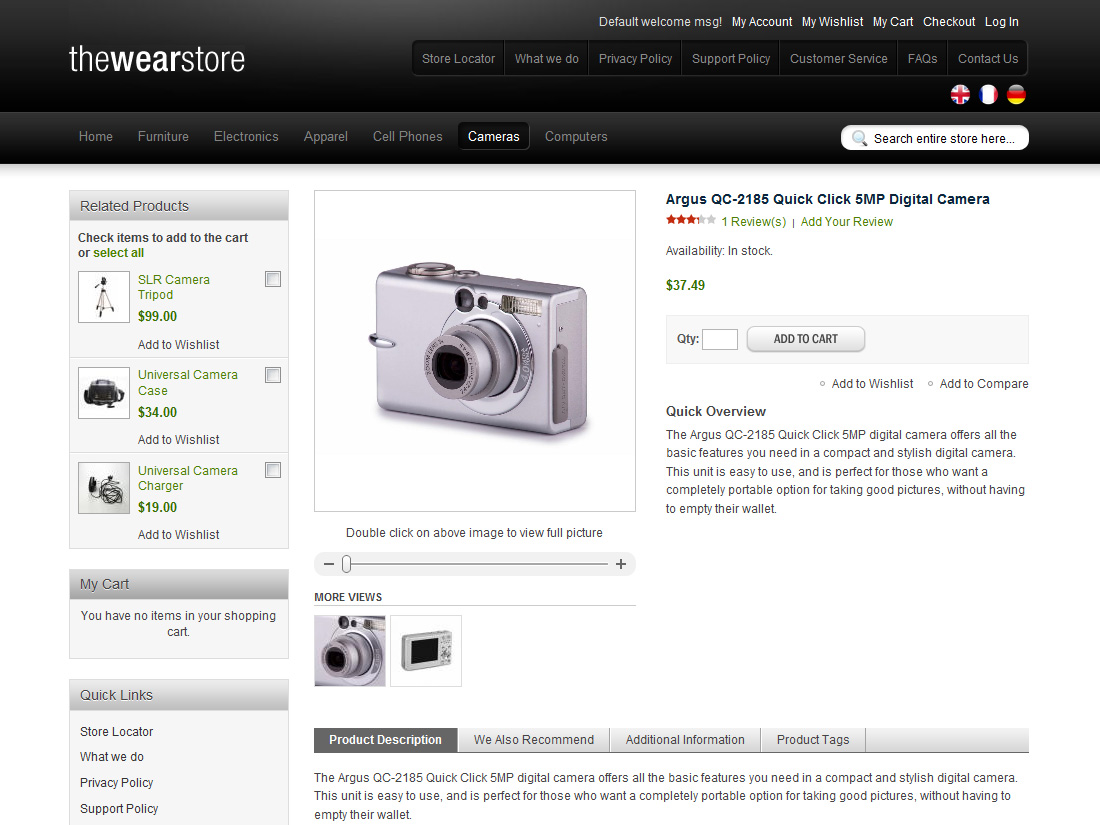This screenshot has height=825, width=1100.
Task: Check the Universal Camera Case checkbox
Action: [273, 375]
